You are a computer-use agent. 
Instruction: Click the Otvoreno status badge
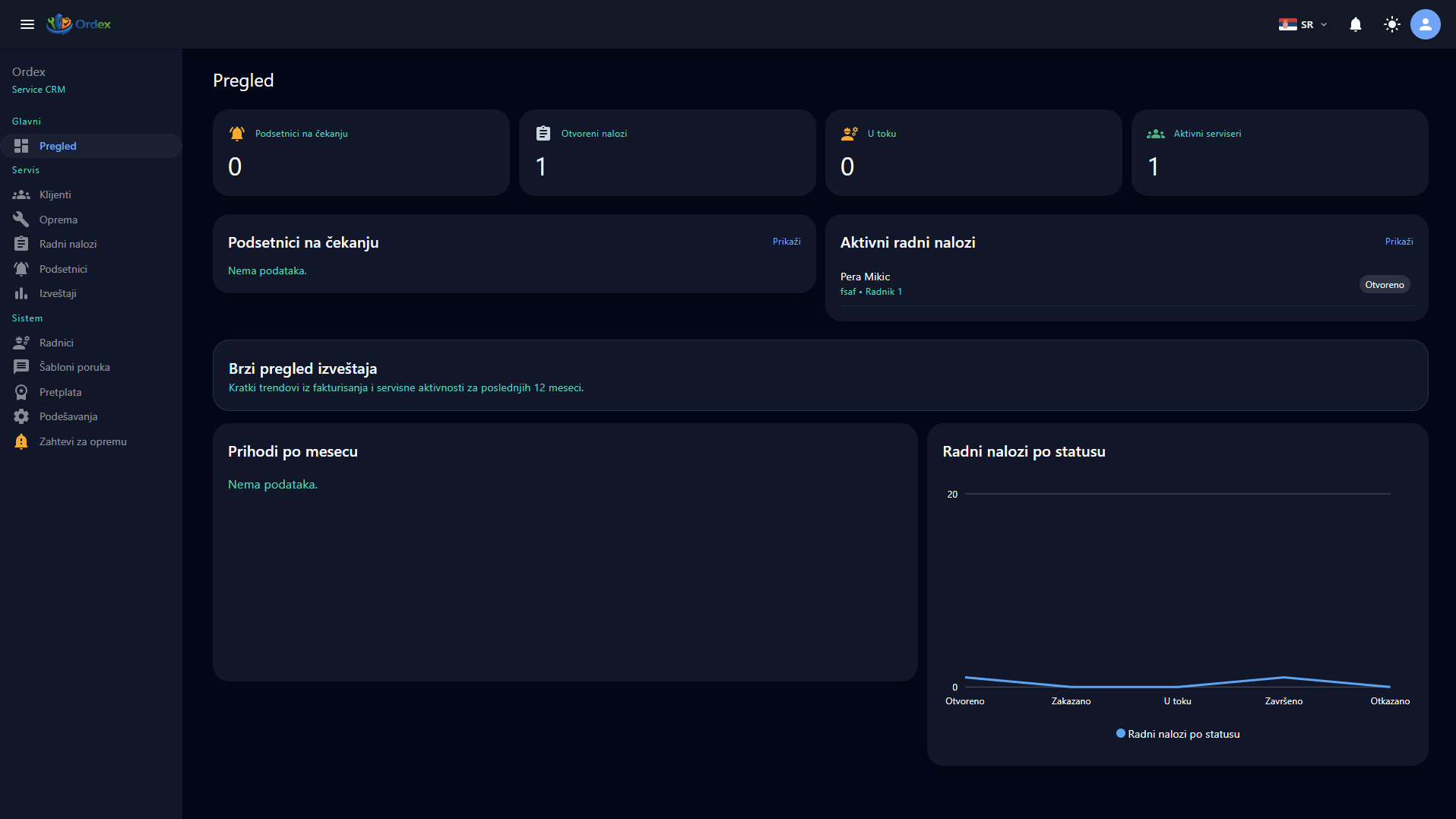(1385, 285)
